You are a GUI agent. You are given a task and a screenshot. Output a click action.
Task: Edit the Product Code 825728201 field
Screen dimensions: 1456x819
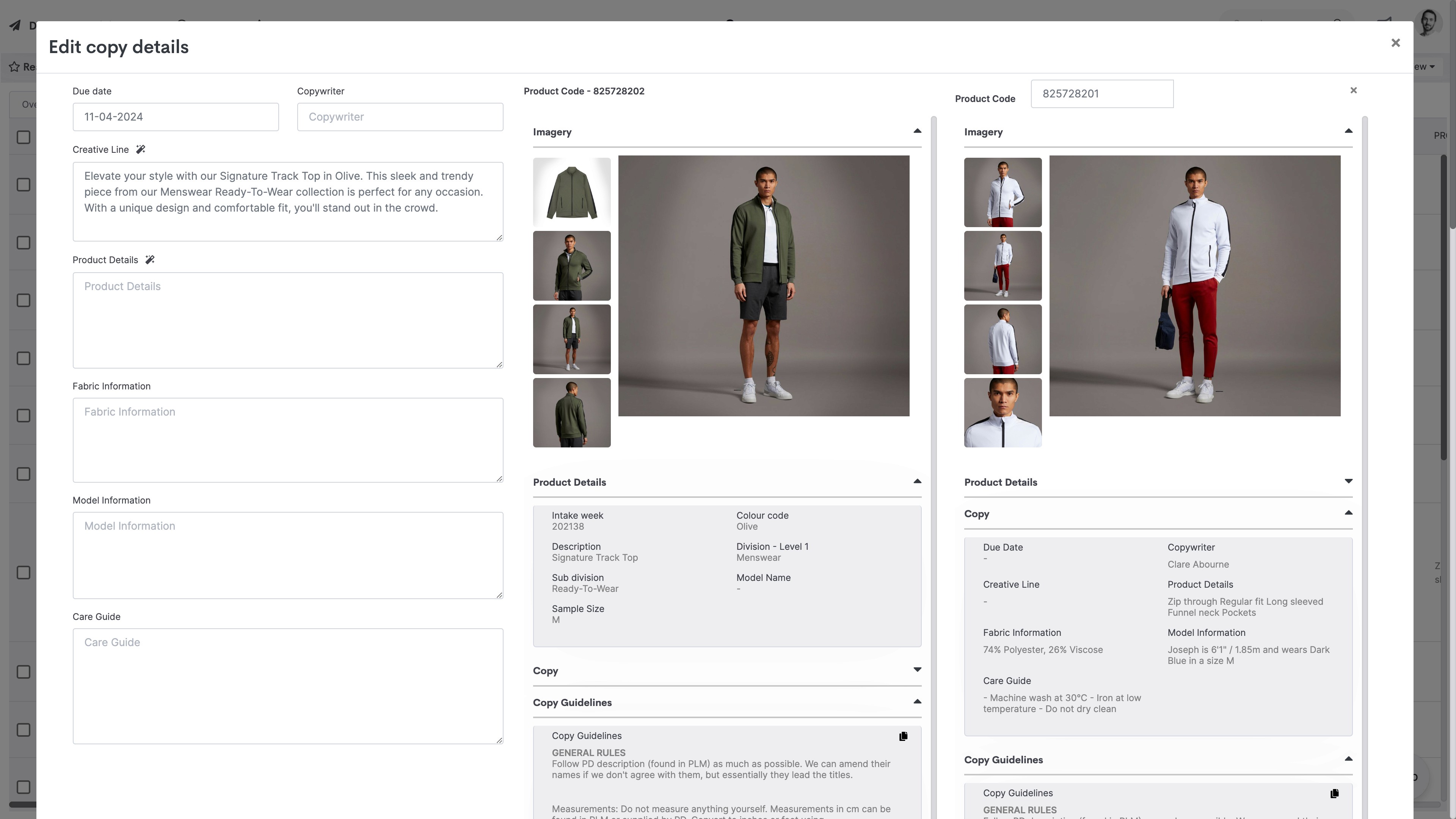click(1101, 94)
